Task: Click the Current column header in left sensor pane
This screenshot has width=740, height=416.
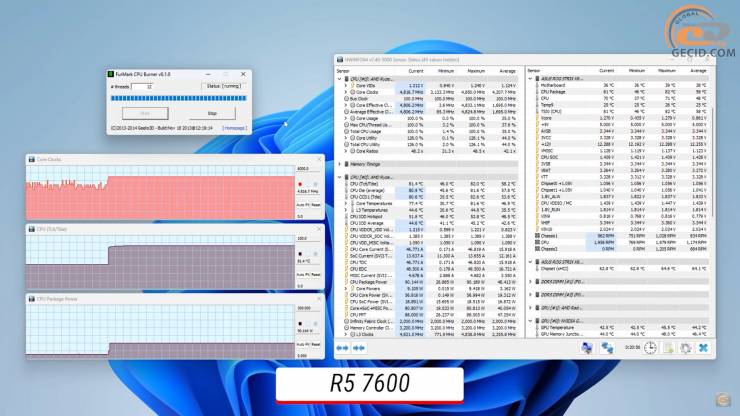Action: pos(415,71)
